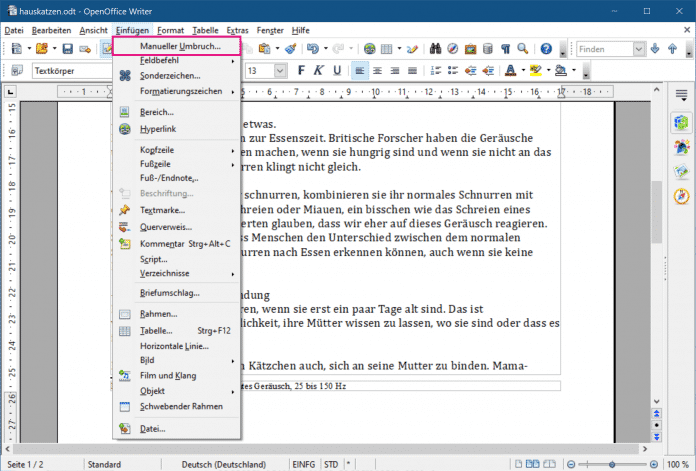Toggle italic (K) formatting
The height and width of the screenshot is (471, 696).
pyautogui.click(x=318, y=71)
